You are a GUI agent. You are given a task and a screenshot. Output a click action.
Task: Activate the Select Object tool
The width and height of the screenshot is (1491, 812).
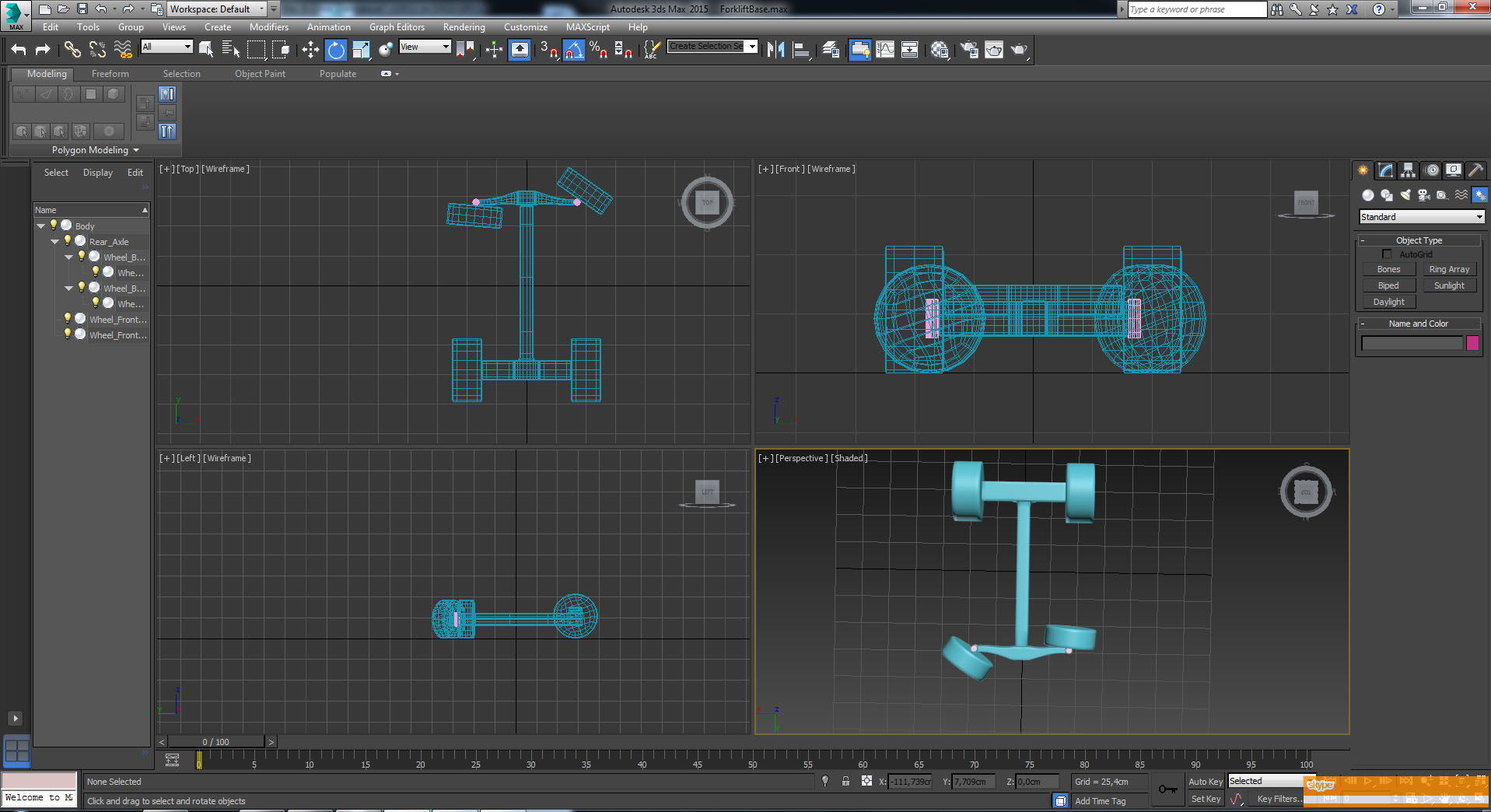point(206,50)
